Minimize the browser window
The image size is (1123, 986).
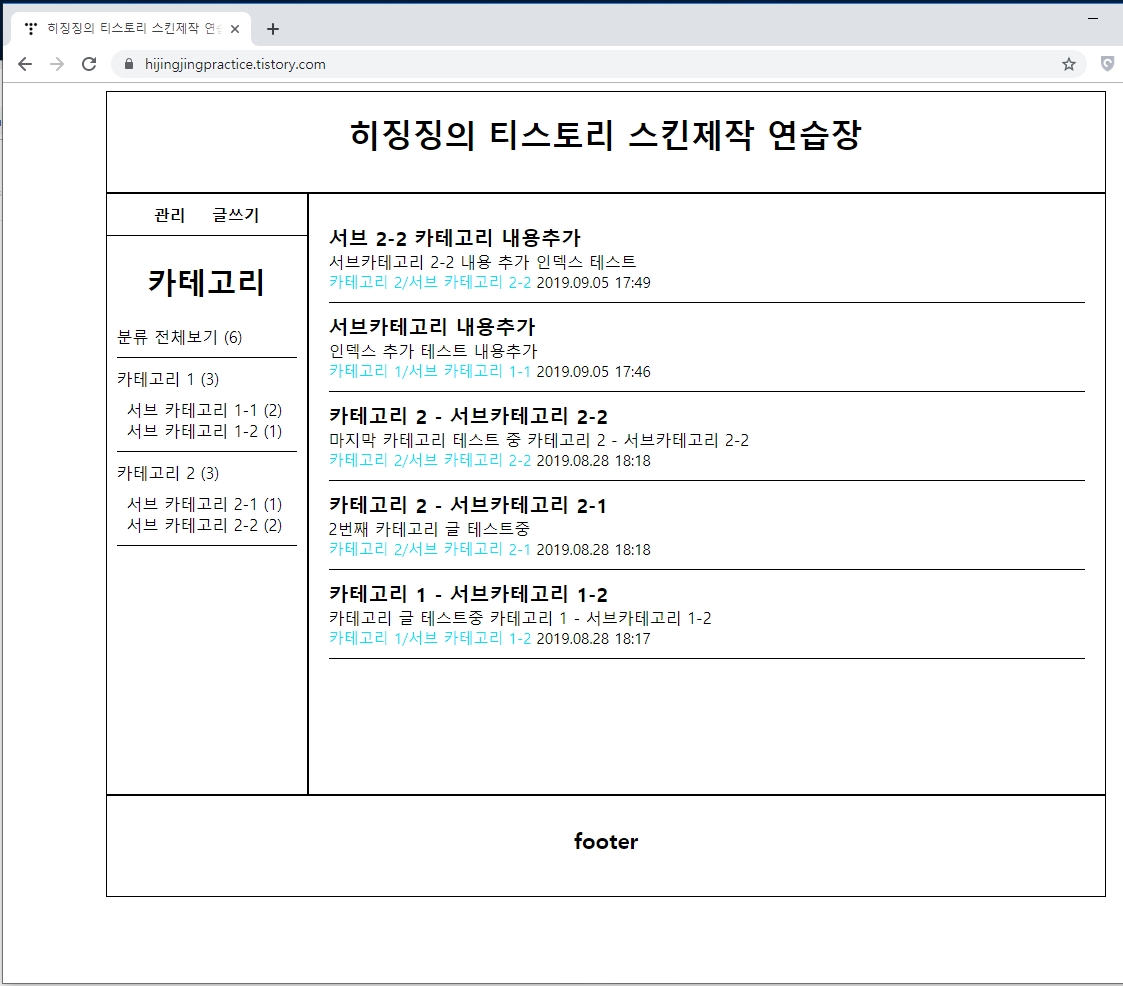coord(1093,18)
